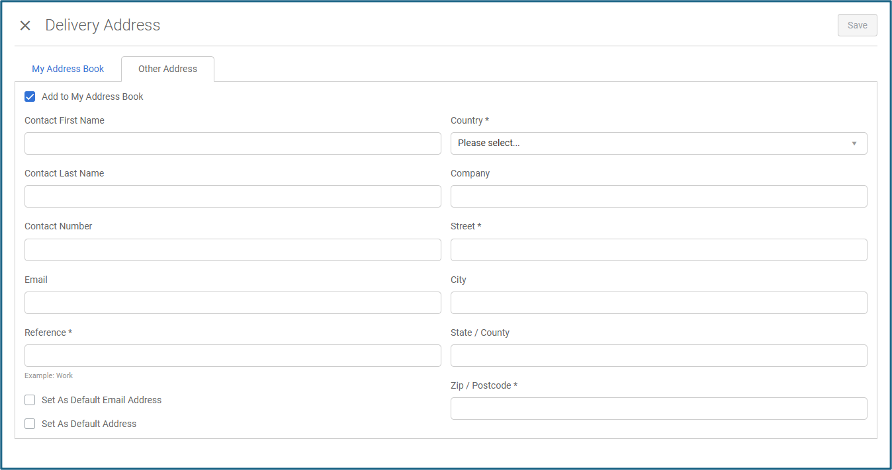The height and width of the screenshot is (470, 892).
Task: Click the Delivery Address title text
Action: coord(102,25)
